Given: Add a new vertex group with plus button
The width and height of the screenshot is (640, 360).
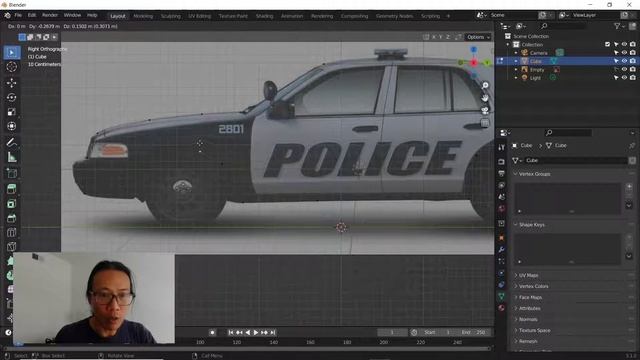Looking at the screenshot, I should point(629,187).
